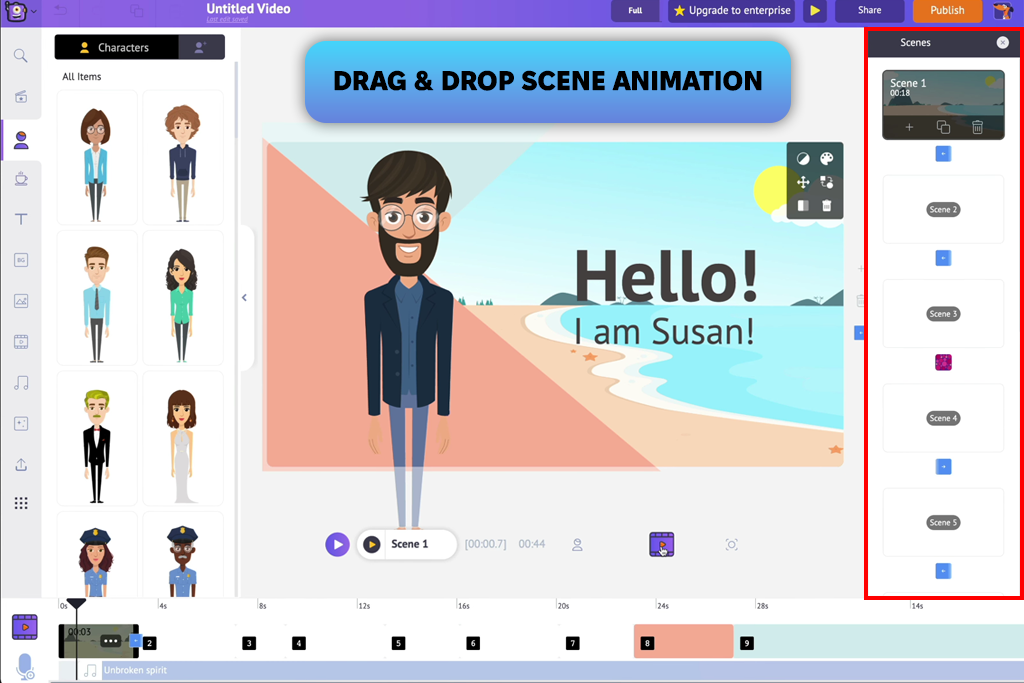Click the timeline playhead handle at 0s
This screenshot has width=1024, height=683.
(76, 604)
